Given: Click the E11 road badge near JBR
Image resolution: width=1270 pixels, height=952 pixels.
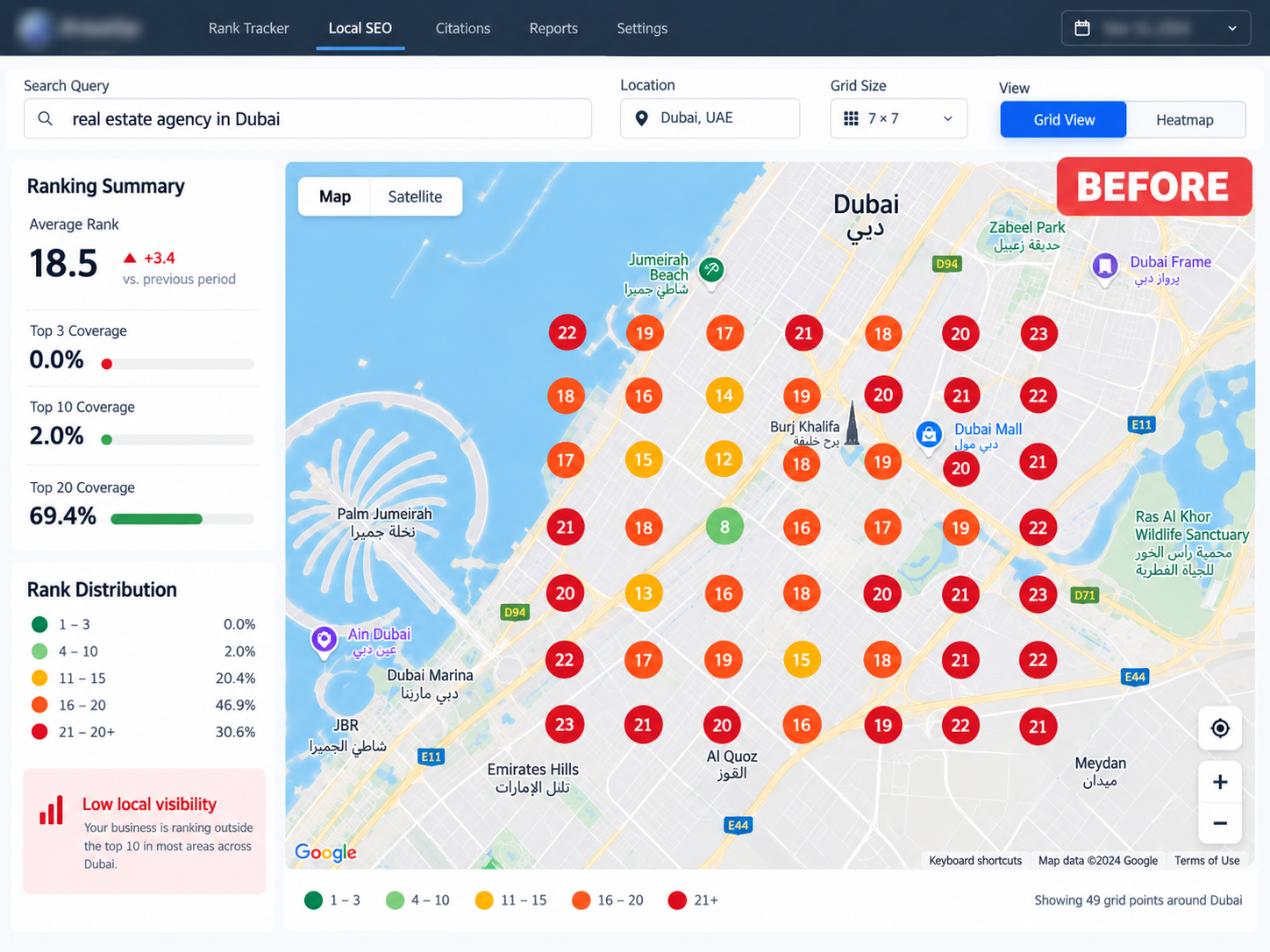Looking at the screenshot, I should [431, 757].
